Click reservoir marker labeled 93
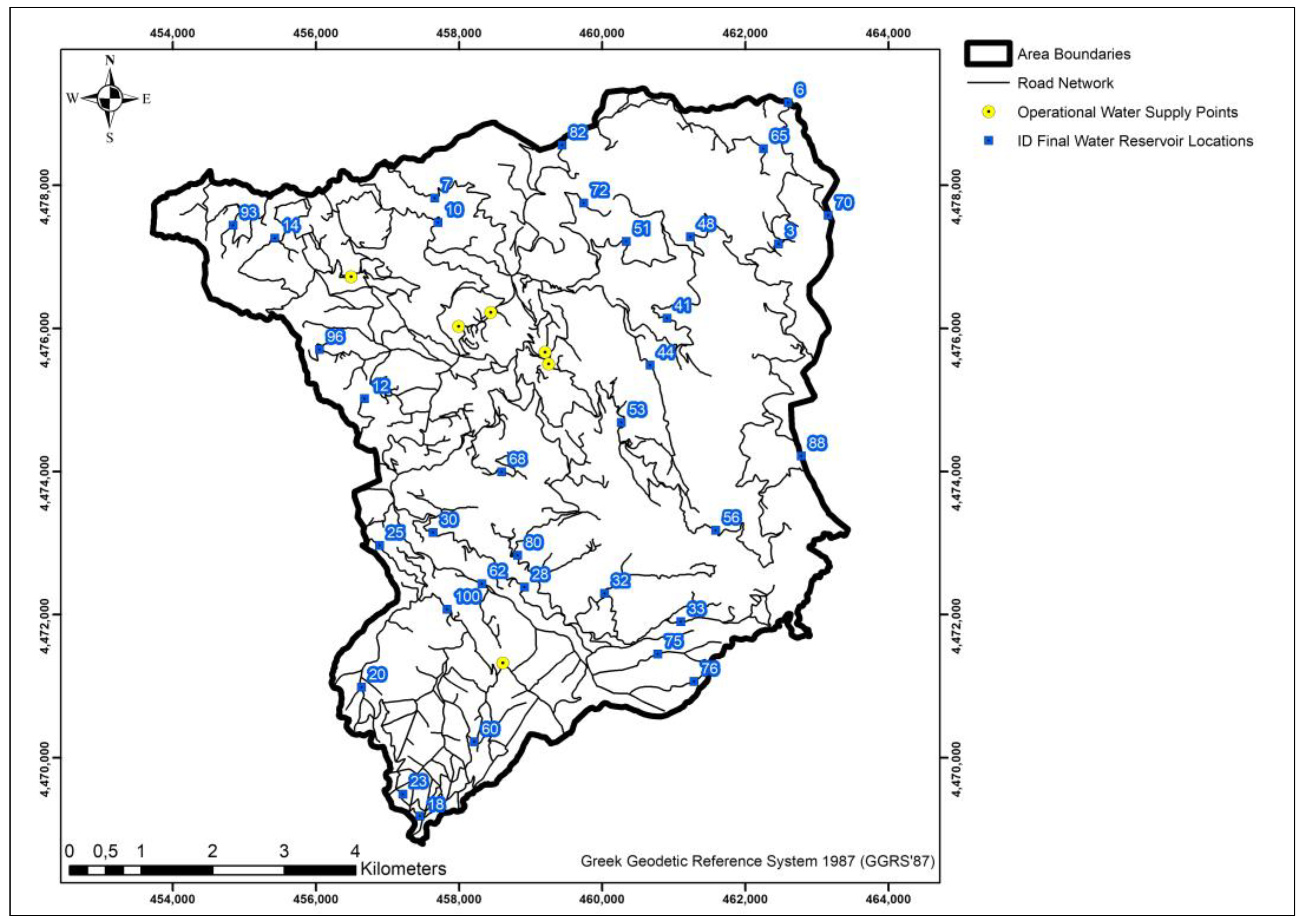The image size is (1304, 924). [x=233, y=225]
